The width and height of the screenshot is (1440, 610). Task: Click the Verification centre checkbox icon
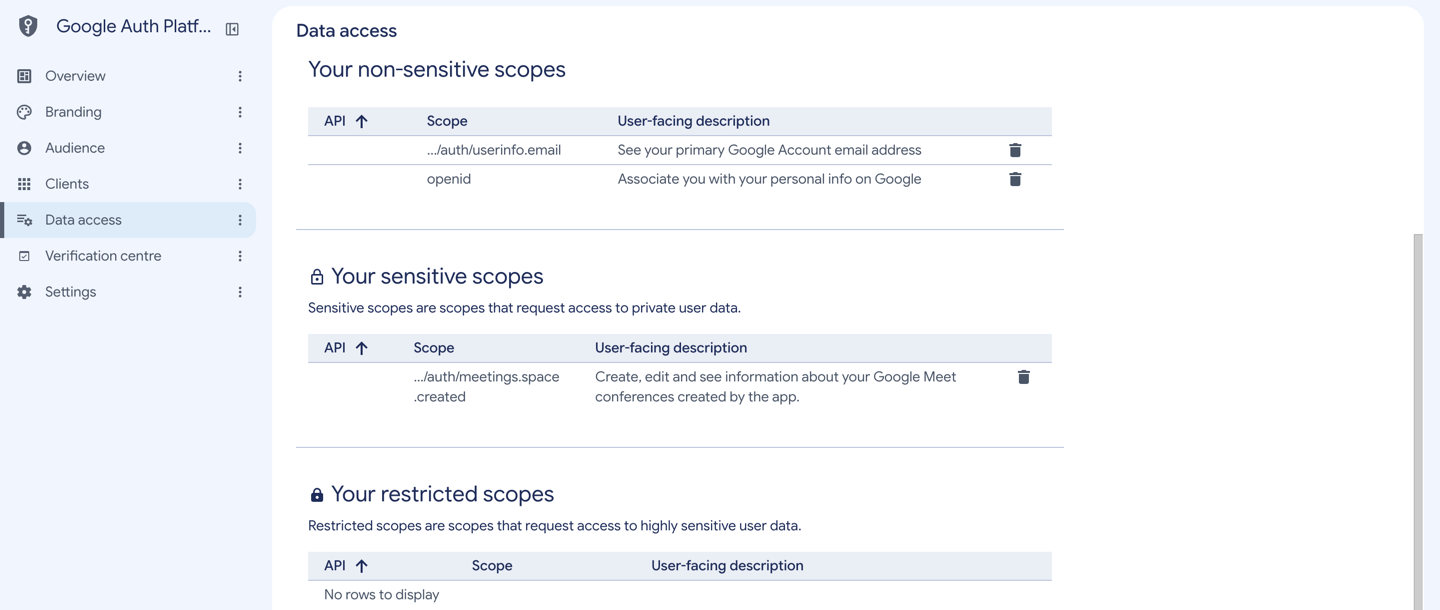(25, 256)
